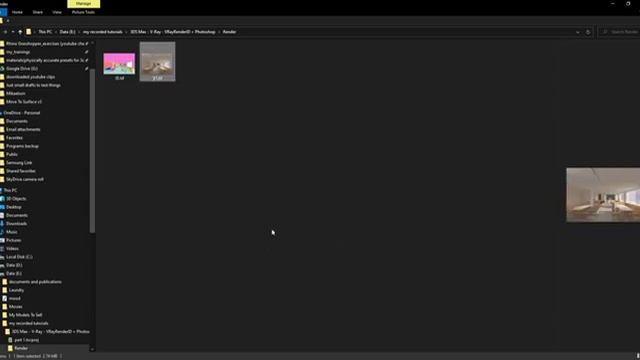Select the 3DS Max V-Ray breadcrumb in address bar
Viewport: 640px width, 360px height.
pyautogui.click(x=173, y=32)
